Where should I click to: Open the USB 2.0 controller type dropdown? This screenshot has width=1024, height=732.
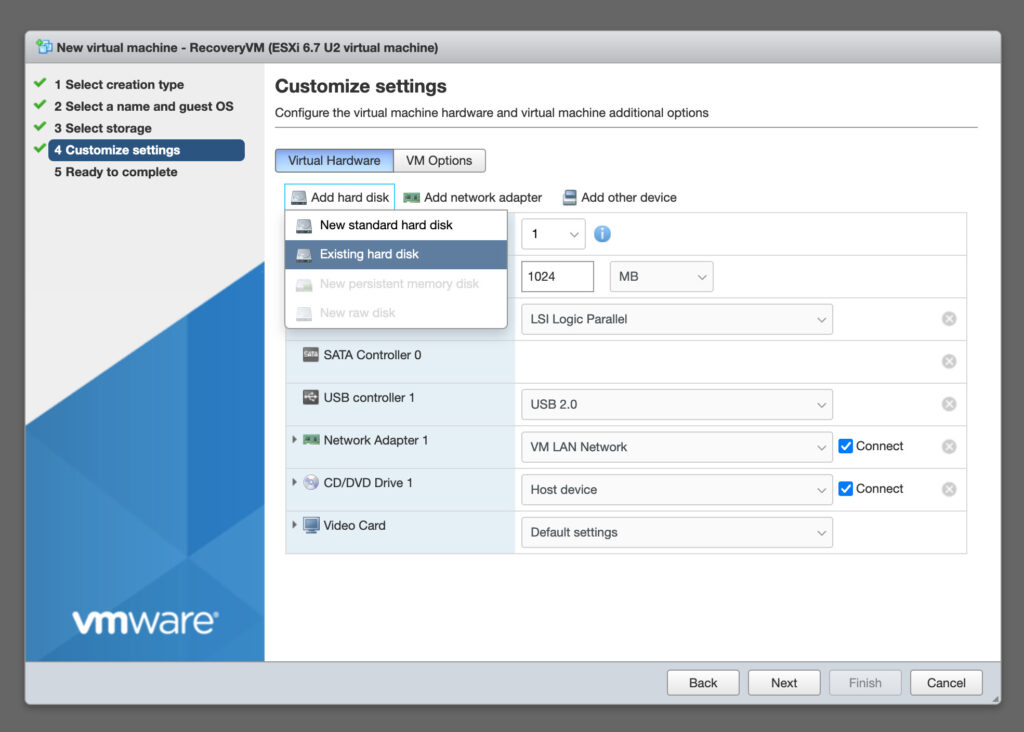tap(677, 404)
